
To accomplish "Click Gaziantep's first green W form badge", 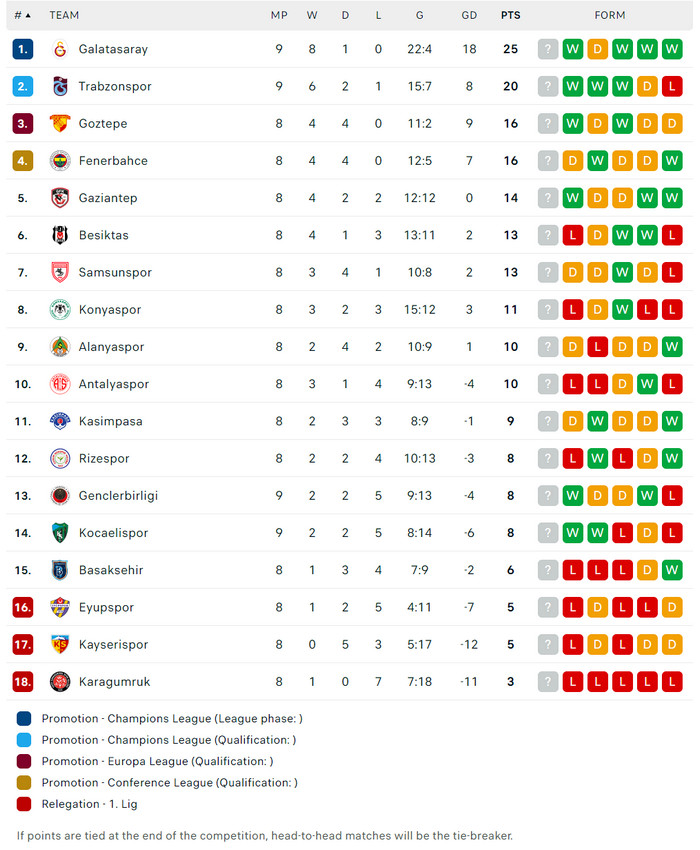I will tap(572, 198).
